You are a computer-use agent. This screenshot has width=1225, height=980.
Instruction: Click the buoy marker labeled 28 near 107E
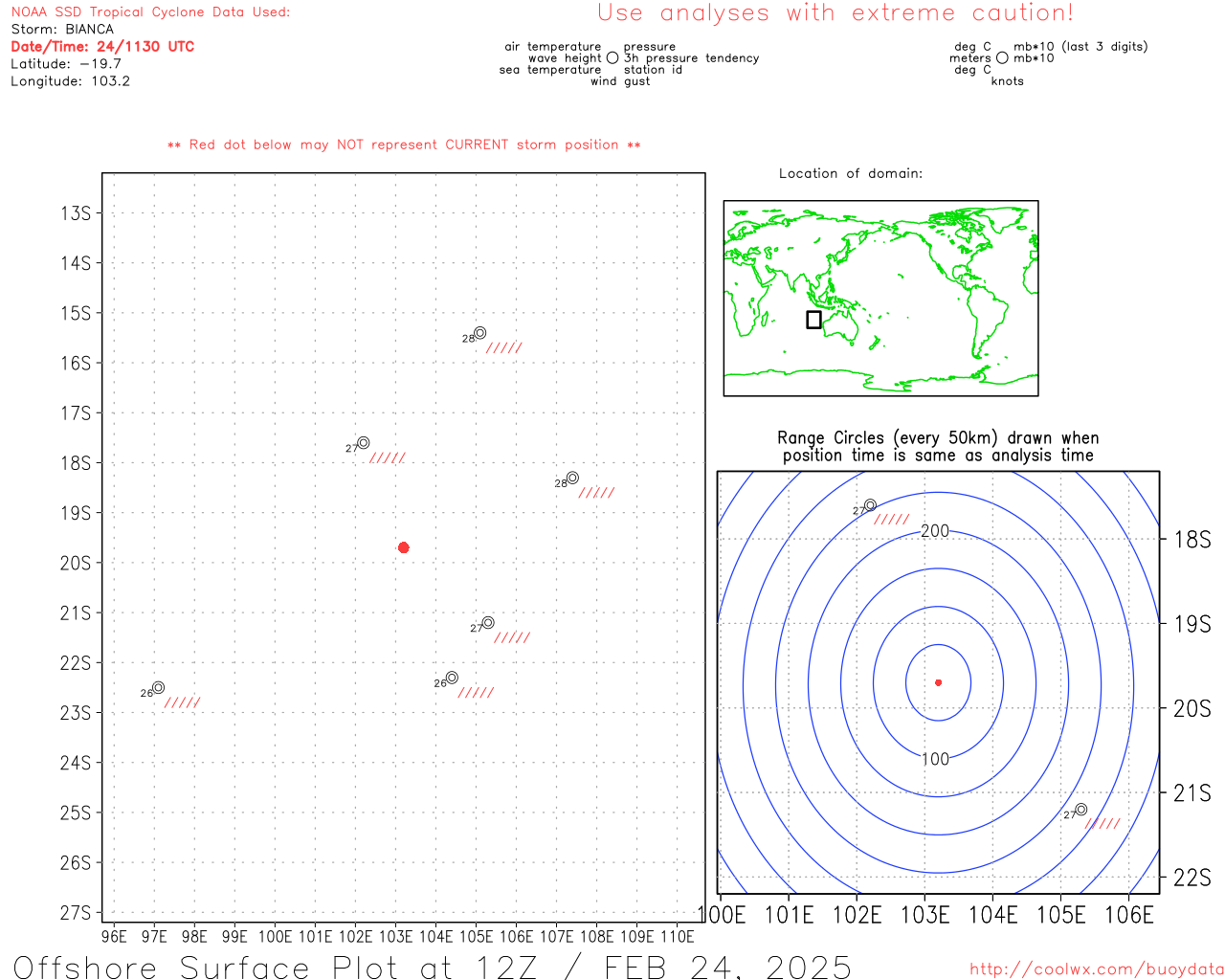coord(572,479)
